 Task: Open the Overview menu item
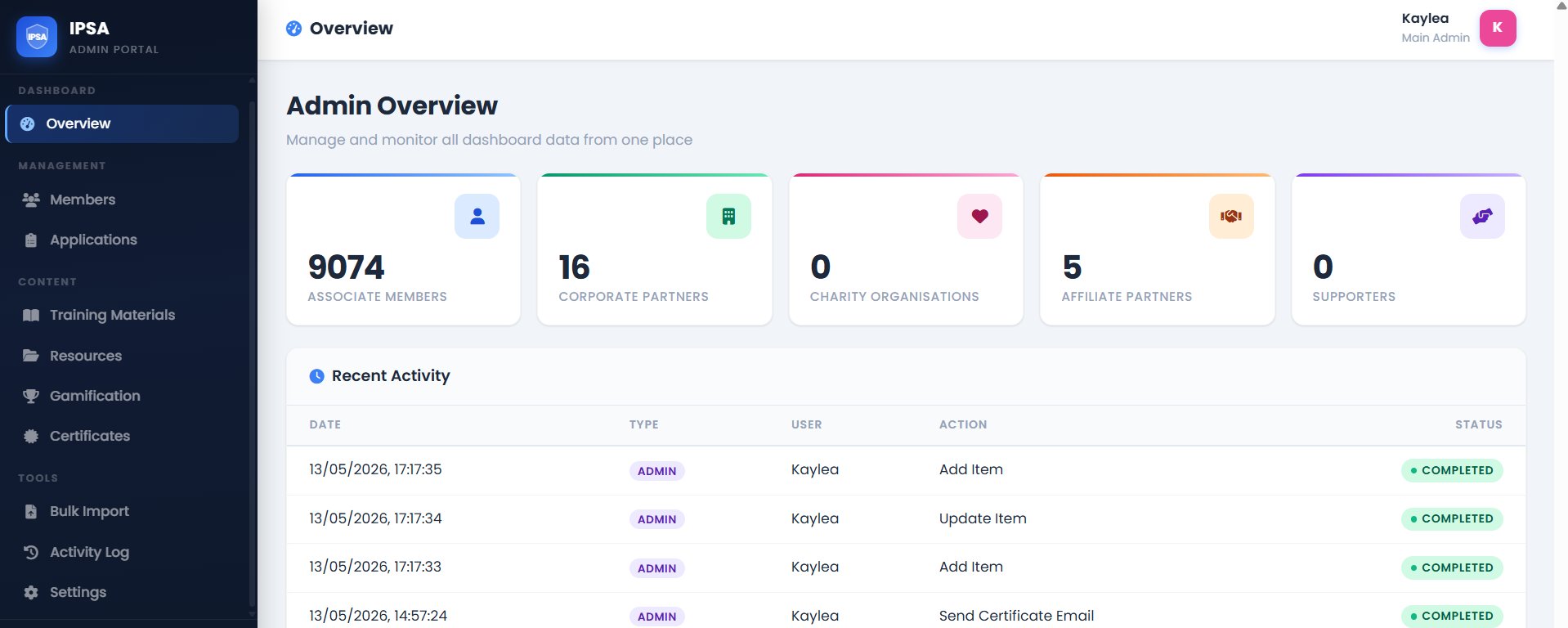[122, 123]
